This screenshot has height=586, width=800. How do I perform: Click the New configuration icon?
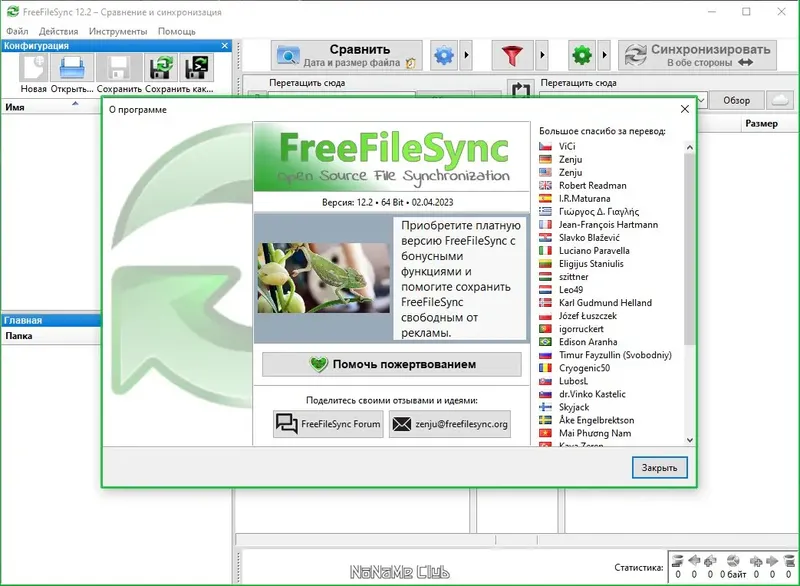[33, 67]
